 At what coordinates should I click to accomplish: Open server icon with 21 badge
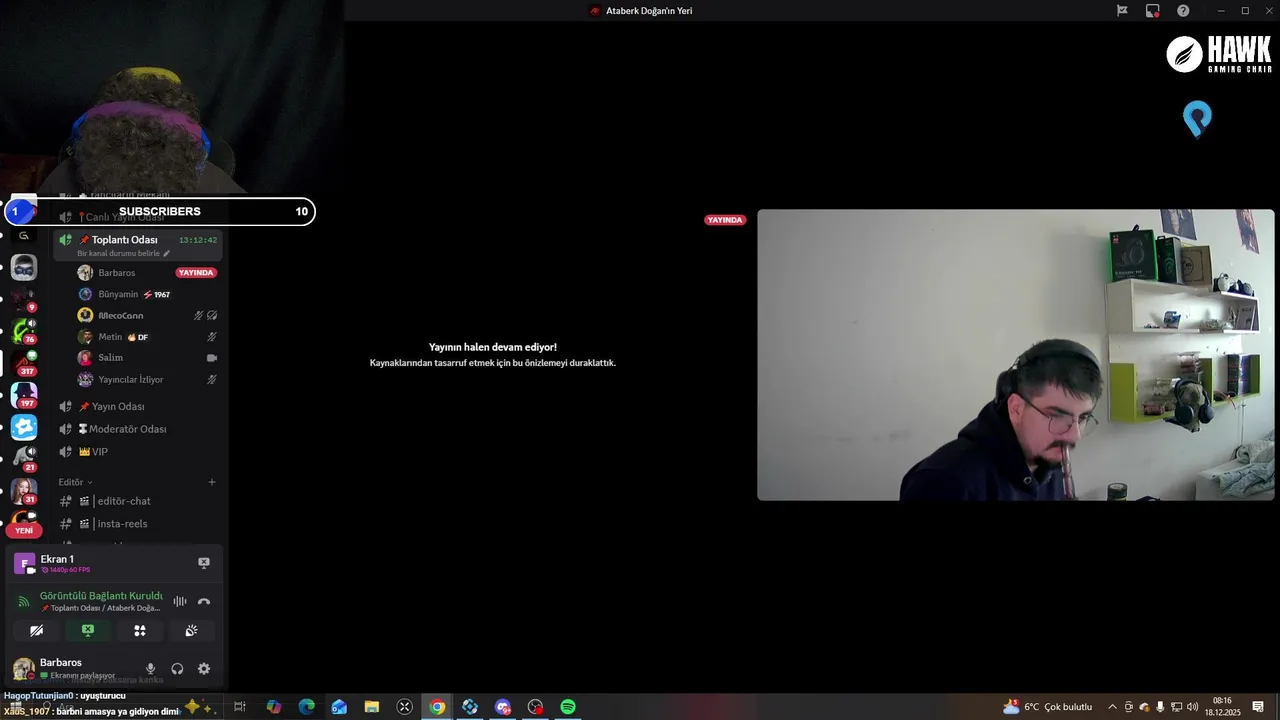click(x=24, y=458)
